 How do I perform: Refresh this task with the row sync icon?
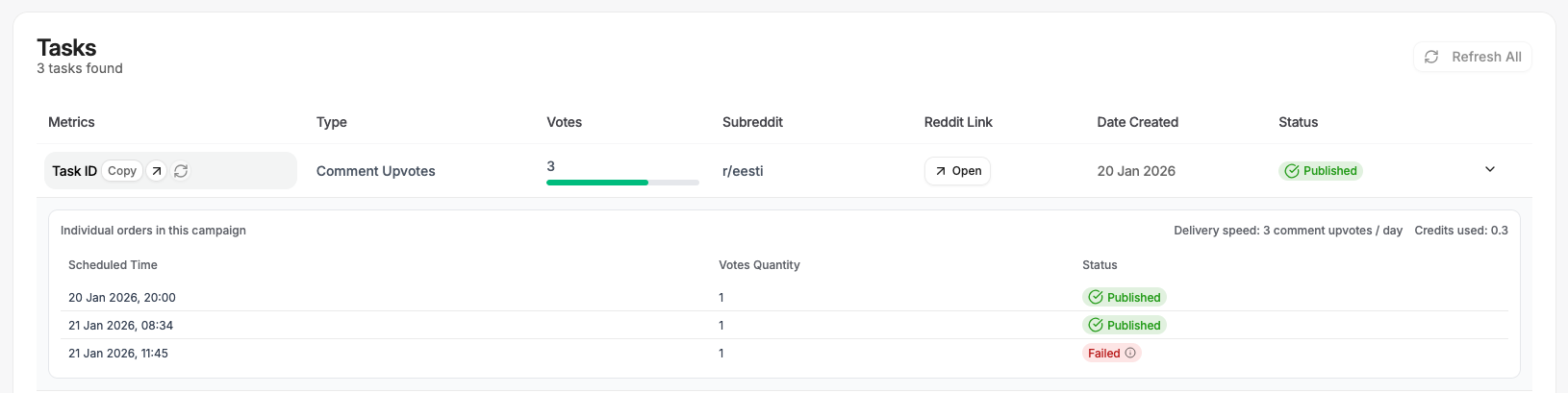point(181,171)
